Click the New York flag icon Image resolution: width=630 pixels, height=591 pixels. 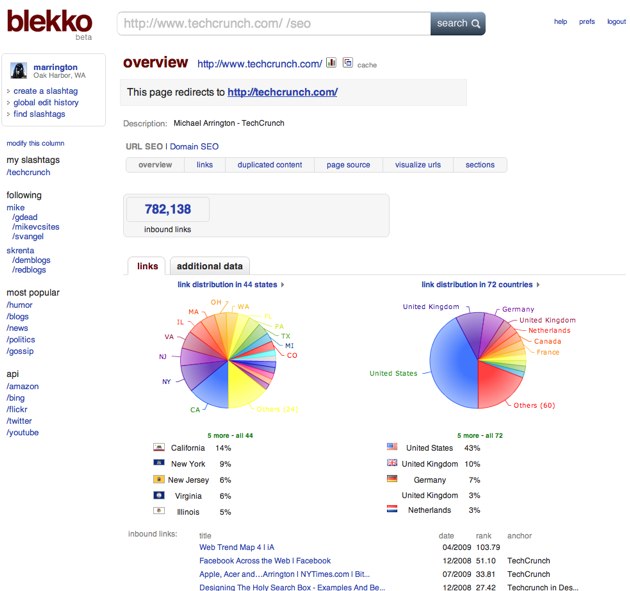[x=159, y=462]
